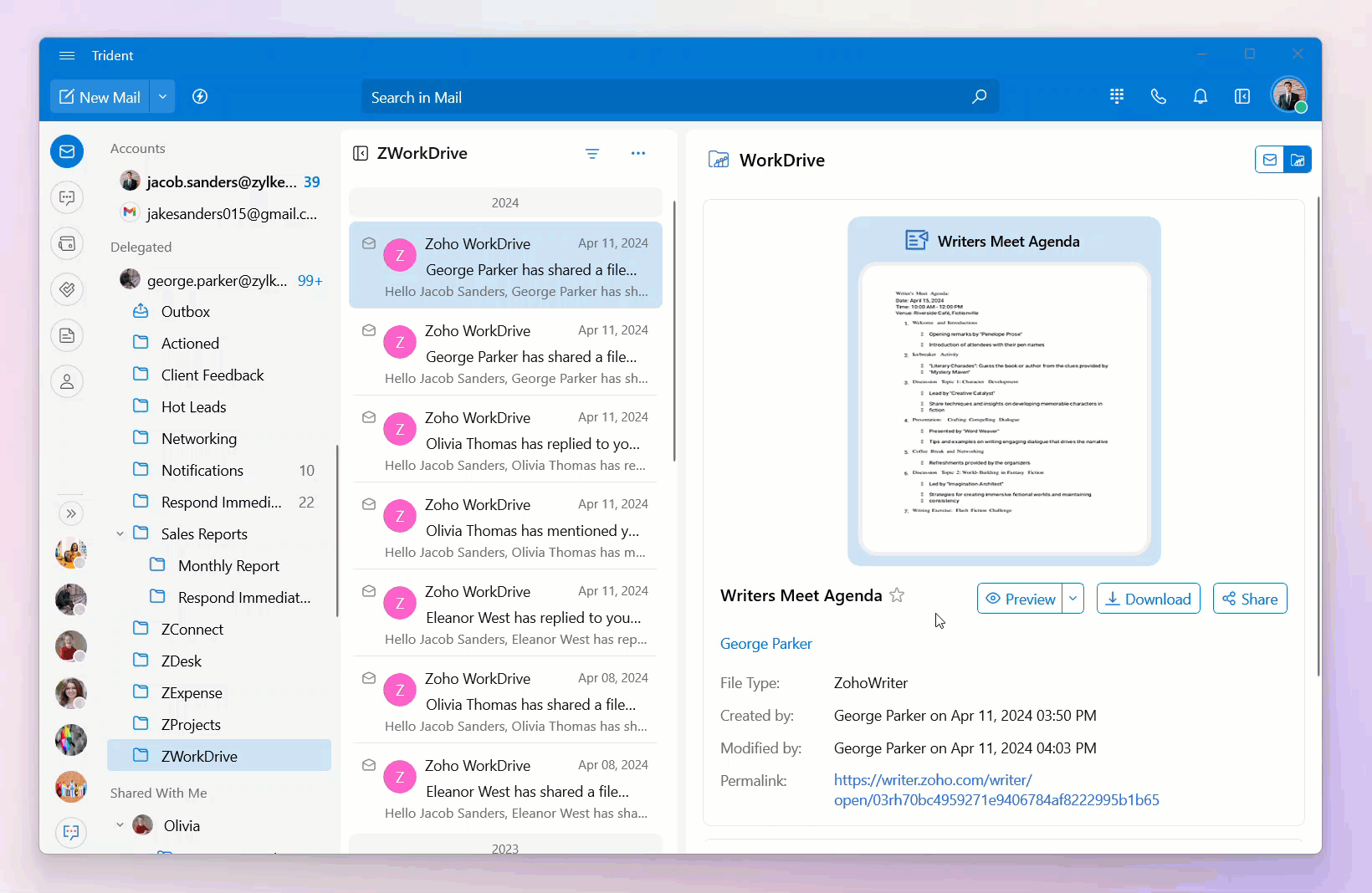Open the user profile avatar
The width and height of the screenshot is (1372, 893).
click(1288, 94)
